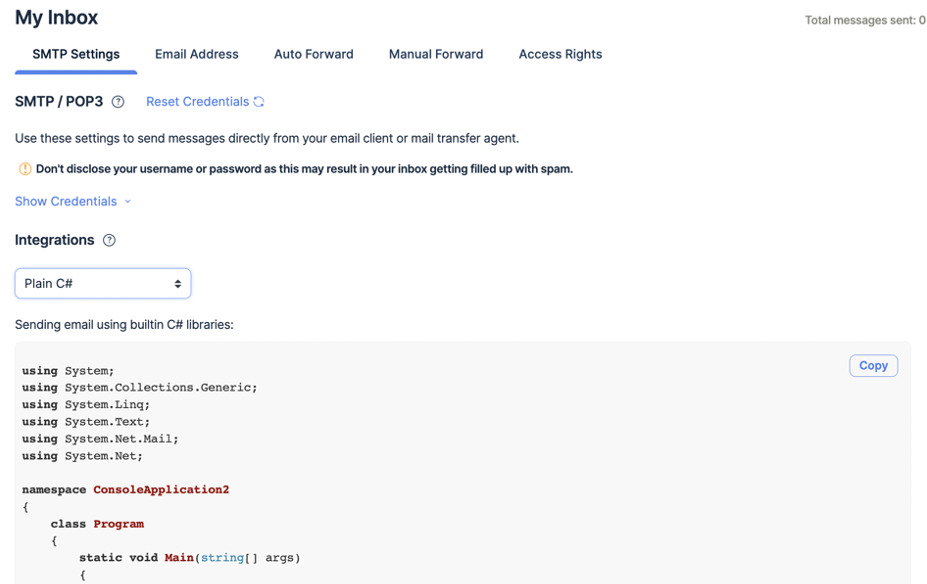Click the ConsoleApplication2 namespace in the code

pyautogui.click(x=160, y=490)
